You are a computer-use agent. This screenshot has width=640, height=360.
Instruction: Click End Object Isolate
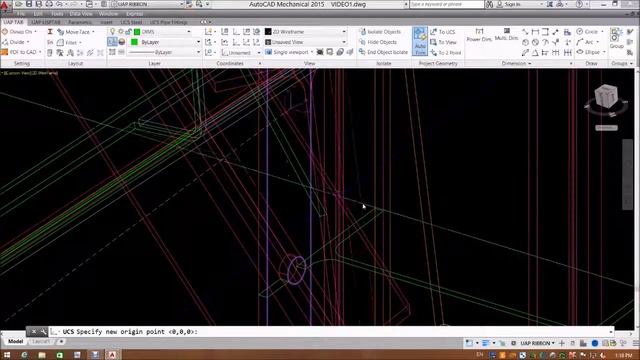[383, 52]
